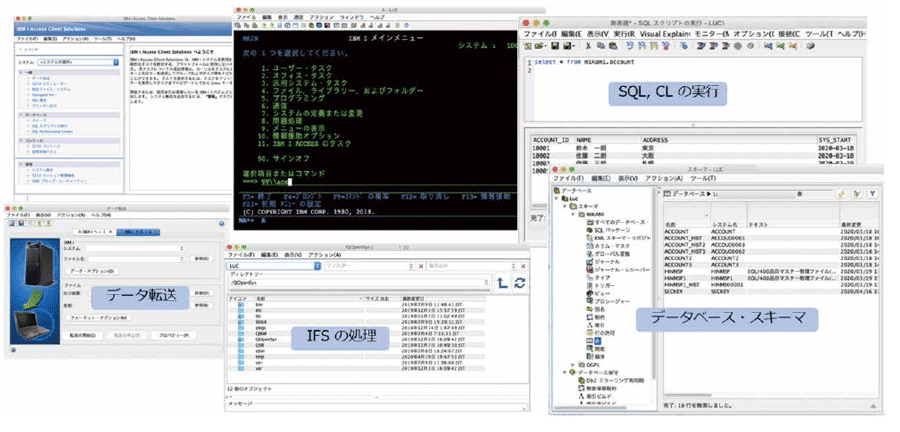Click the ジャーナル icon in Schema tree
Viewport: 900px width, 432px height.
[x=589, y=261]
